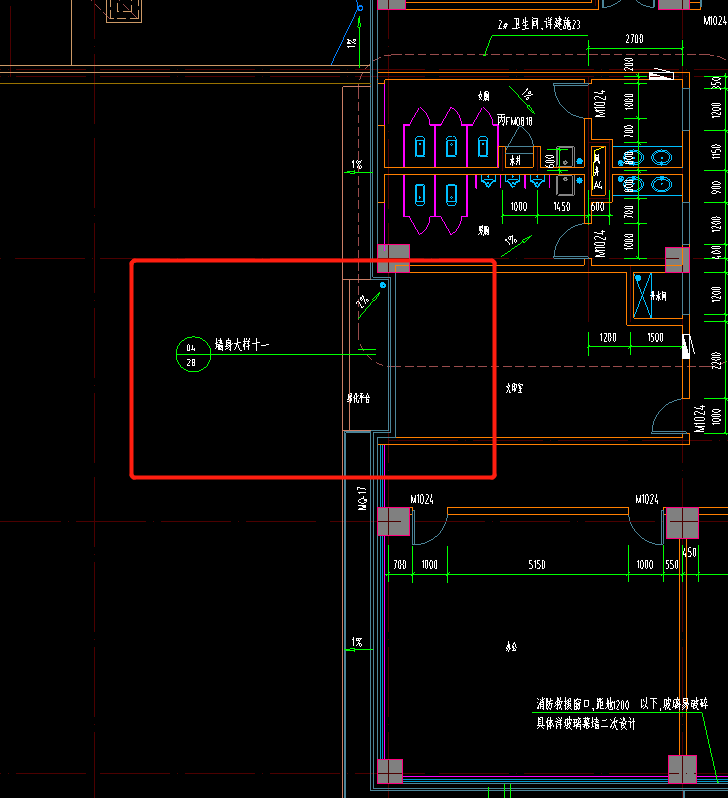The height and width of the screenshot is (798, 728).
Task: Select the white break symbol near 1500 dimension
Action: pos(687,346)
